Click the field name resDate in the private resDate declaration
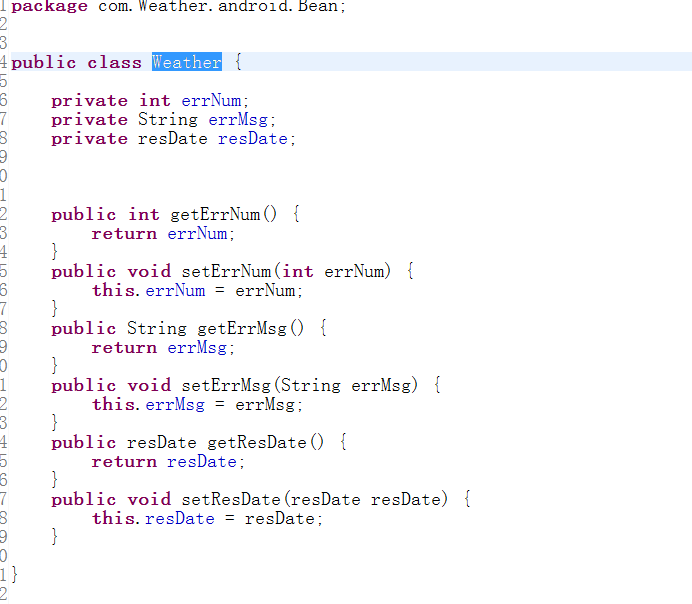692x604 pixels. (x=253, y=139)
